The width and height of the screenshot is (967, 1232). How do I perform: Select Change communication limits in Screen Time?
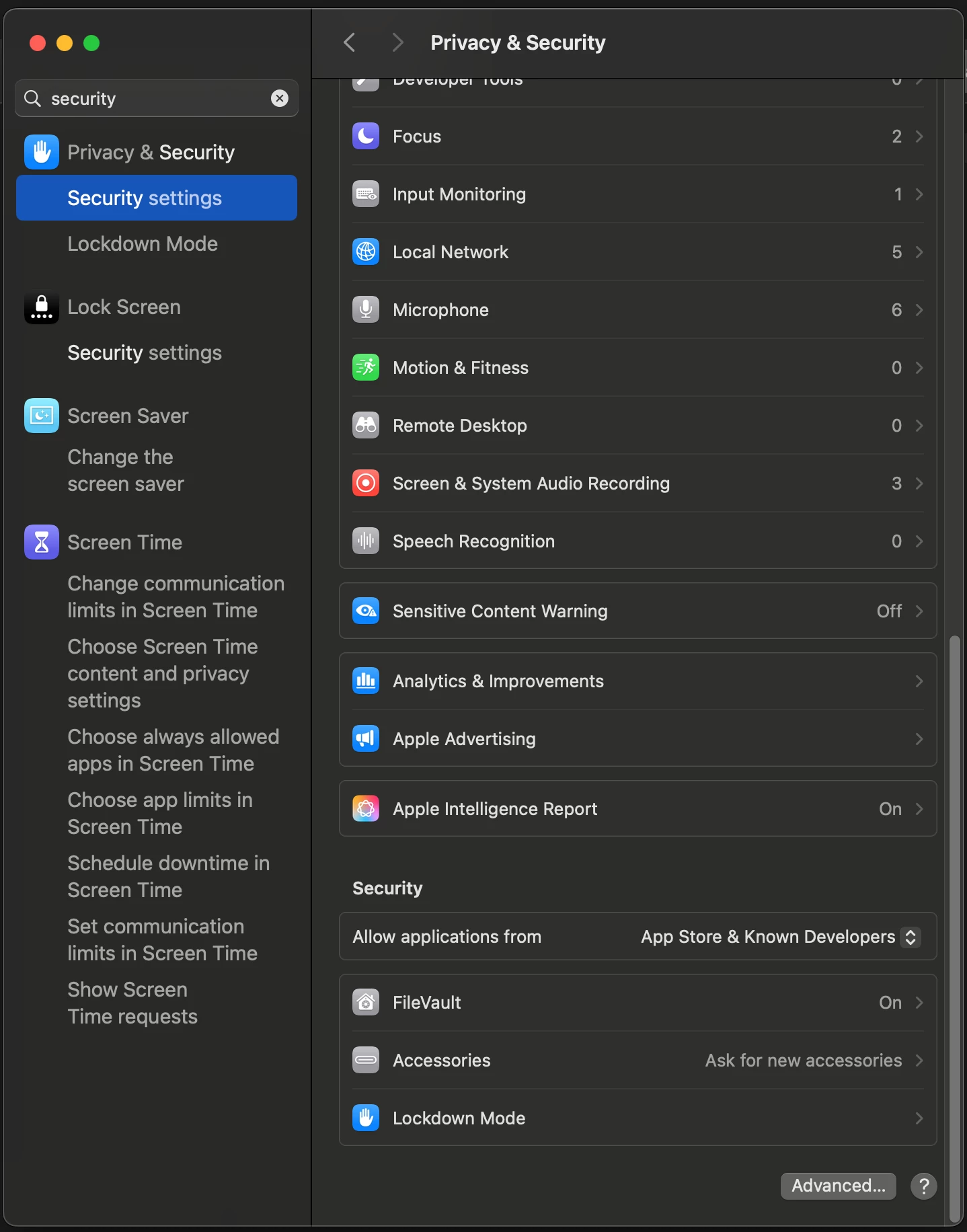click(176, 596)
